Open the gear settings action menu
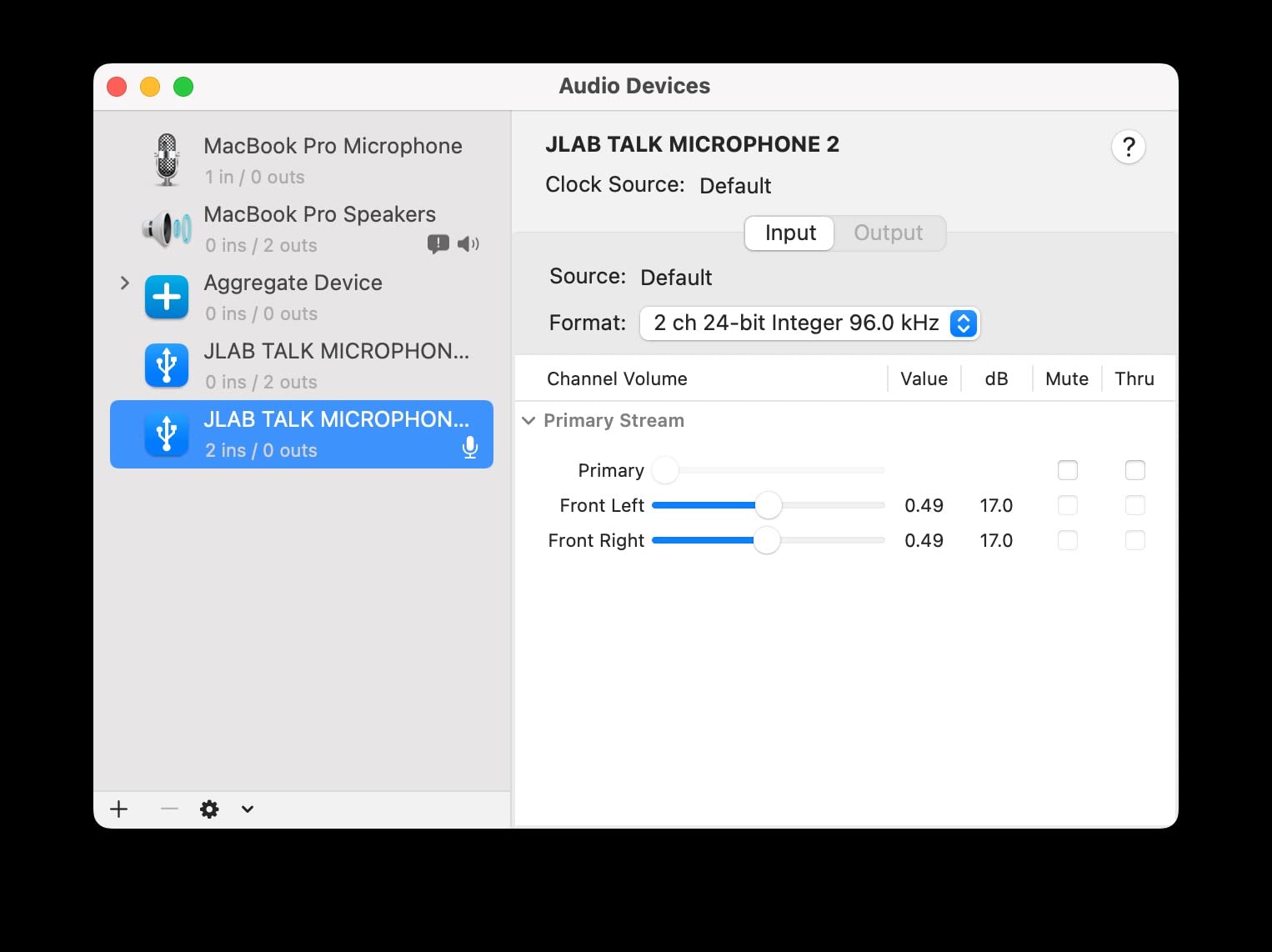The height and width of the screenshot is (952, 1272). pos(209,809)
